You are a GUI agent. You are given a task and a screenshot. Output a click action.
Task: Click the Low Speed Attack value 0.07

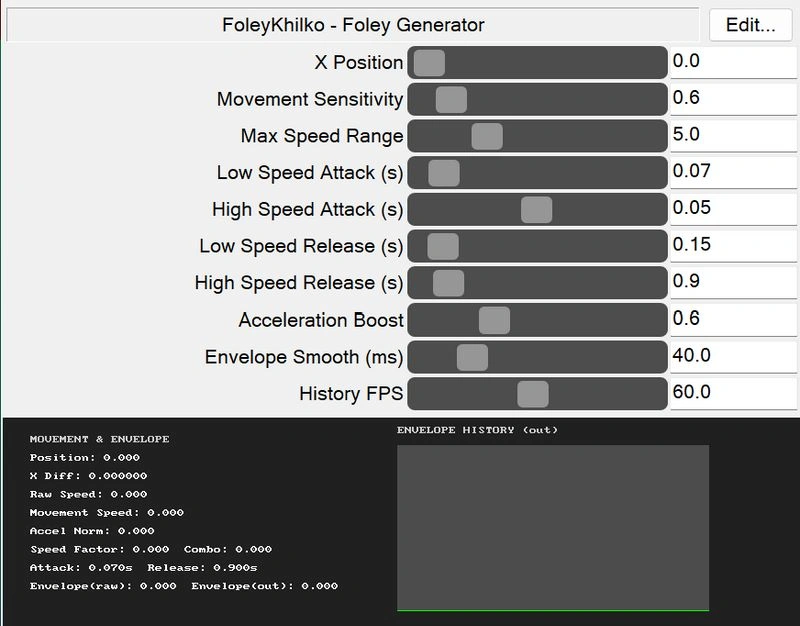click(x=733, y=172)
